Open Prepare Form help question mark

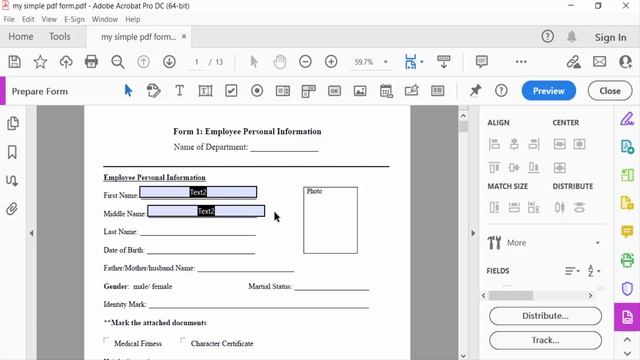(x=501, y=91)
